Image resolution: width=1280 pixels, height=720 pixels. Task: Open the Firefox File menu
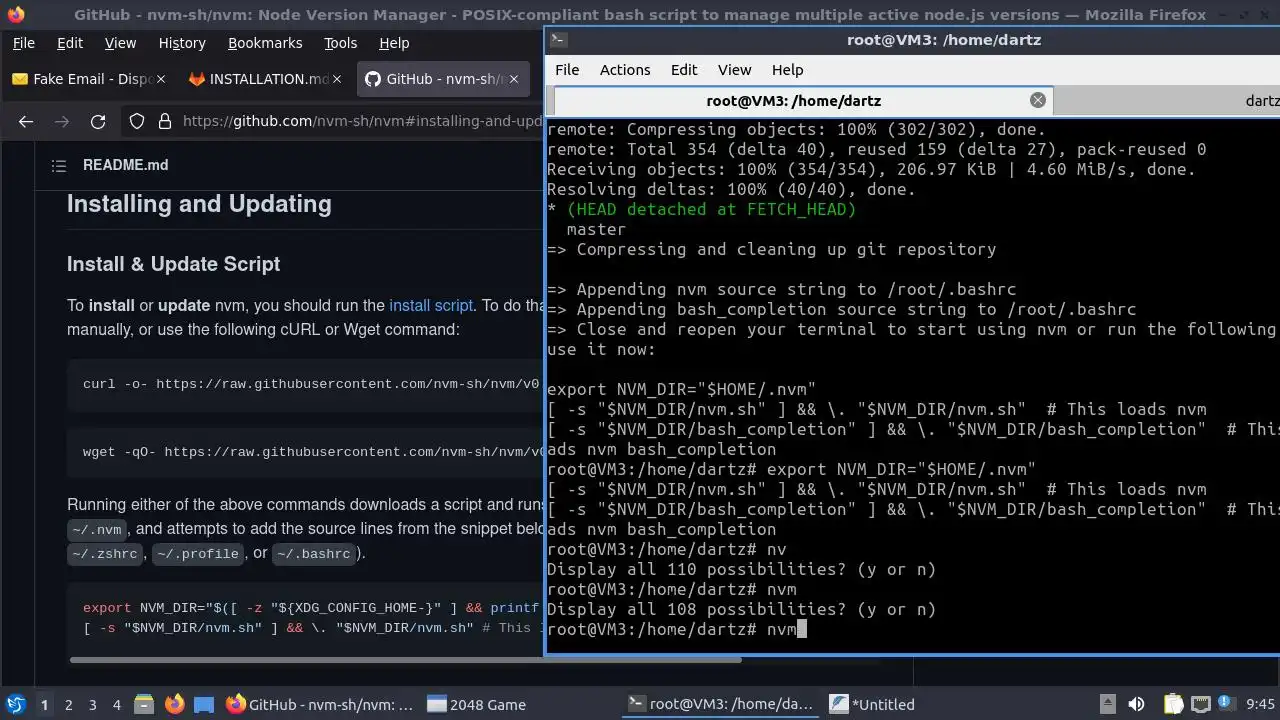pos(23,43)
